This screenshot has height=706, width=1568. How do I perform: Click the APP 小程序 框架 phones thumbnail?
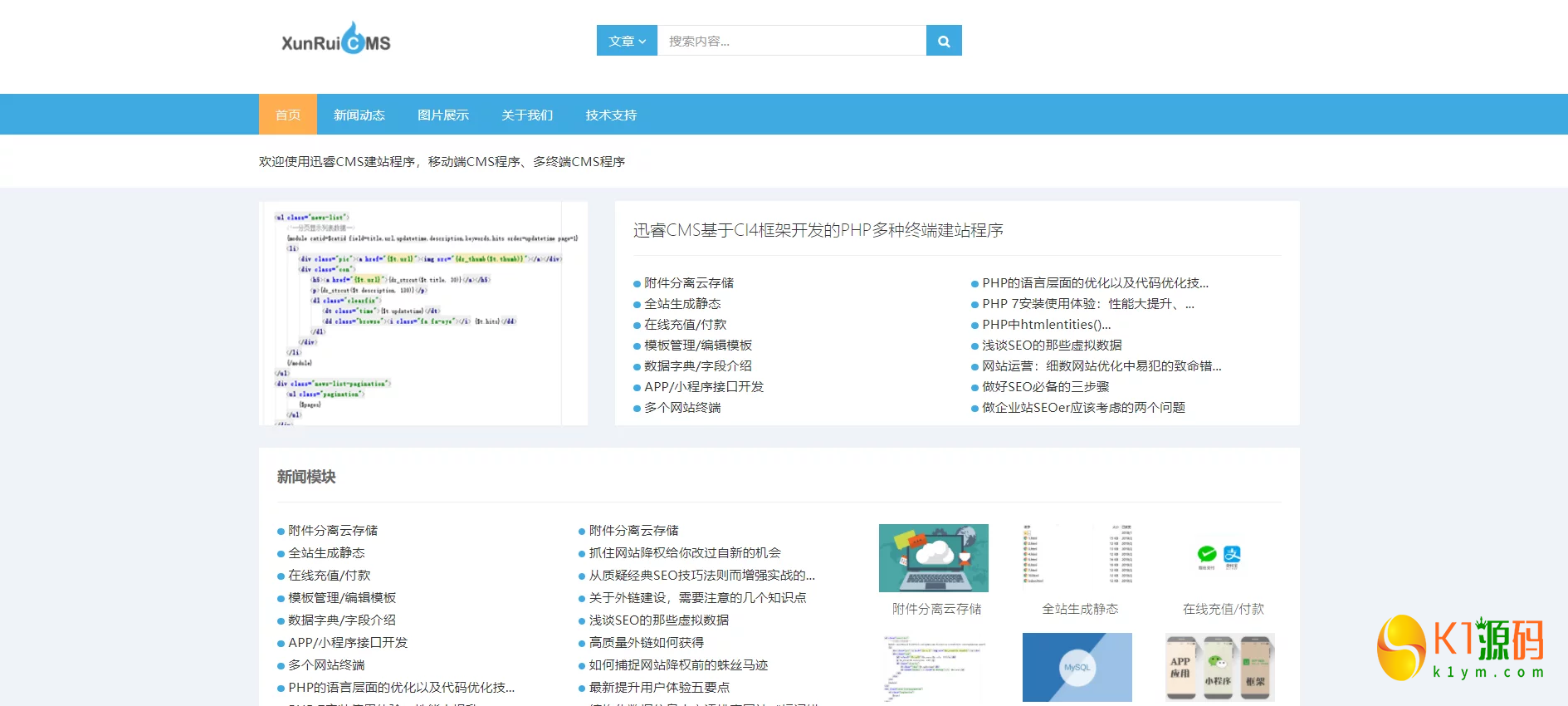[x=1219, y=667]
